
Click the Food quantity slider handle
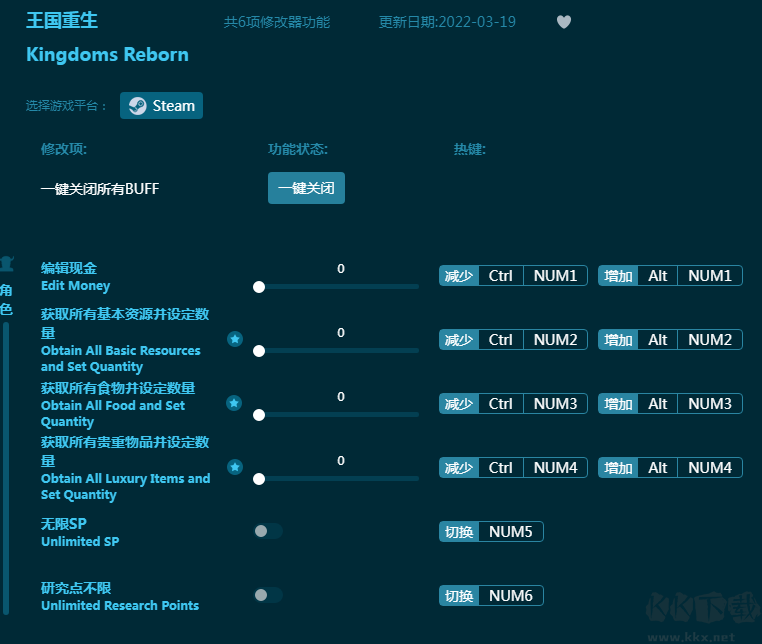pos(259,415)
